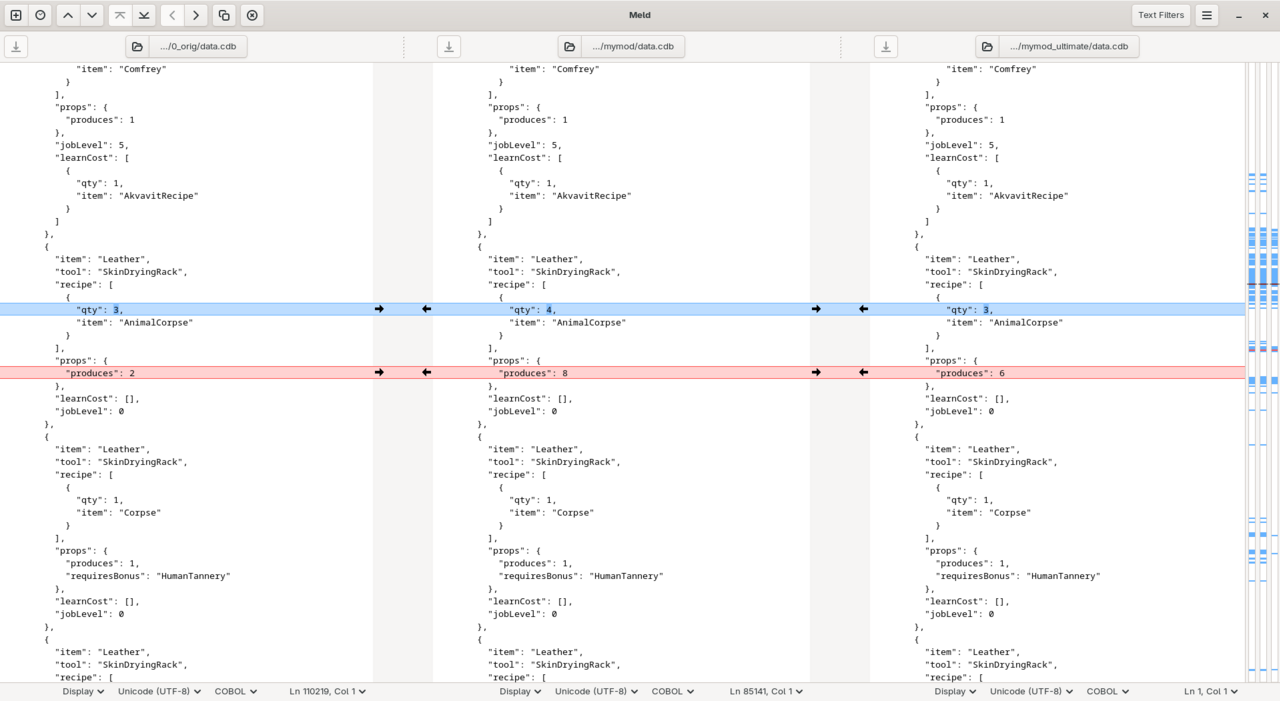Save the mymod_ultimate pane file
The width and height of the screenshot is (1280, 701).
pyautogui.click(x=885, y=47)
